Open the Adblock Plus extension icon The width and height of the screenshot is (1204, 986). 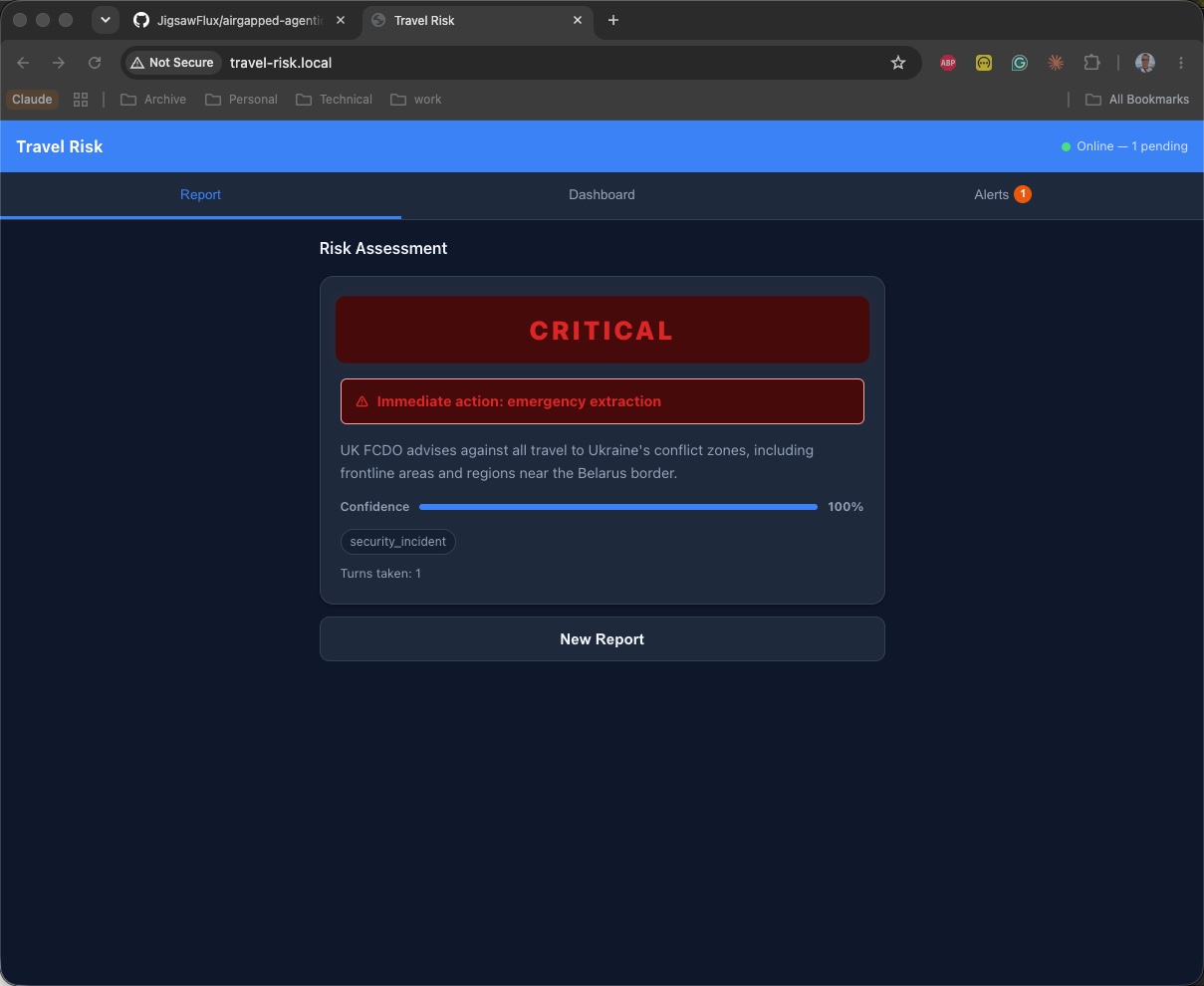tap(948, 63)
